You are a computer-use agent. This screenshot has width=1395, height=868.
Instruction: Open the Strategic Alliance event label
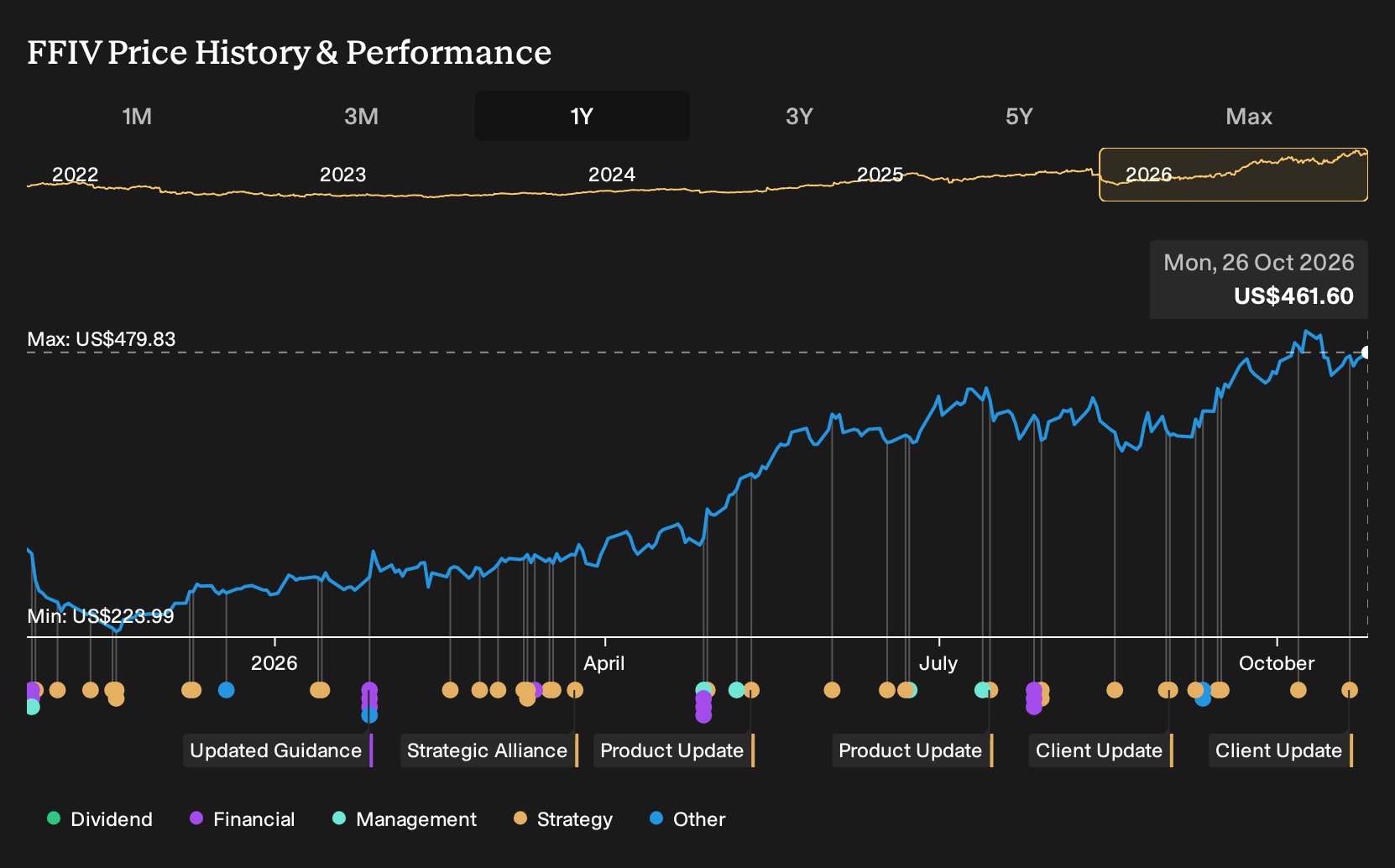[x=489, y=750]
